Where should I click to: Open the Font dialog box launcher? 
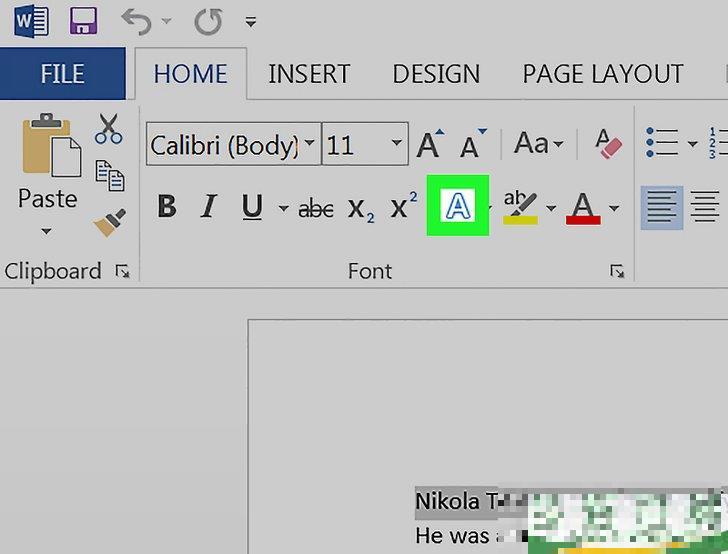[x=617, y=272]
